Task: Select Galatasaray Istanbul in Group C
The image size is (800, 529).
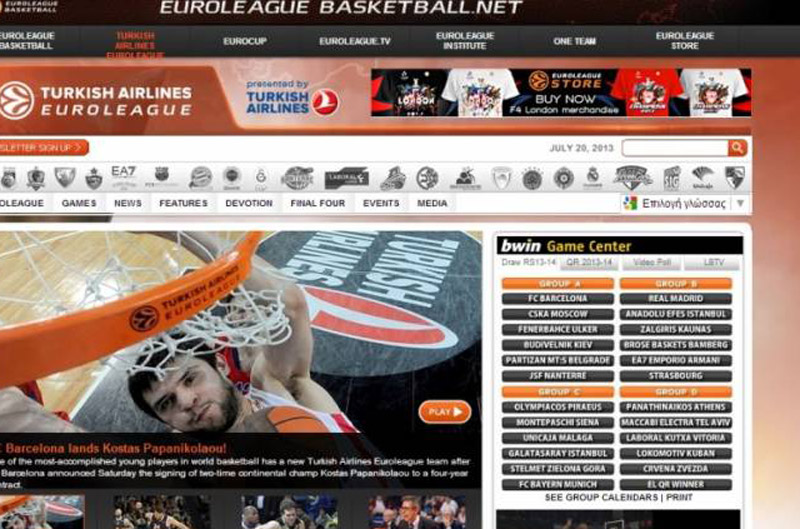Action: pos(558,454)
